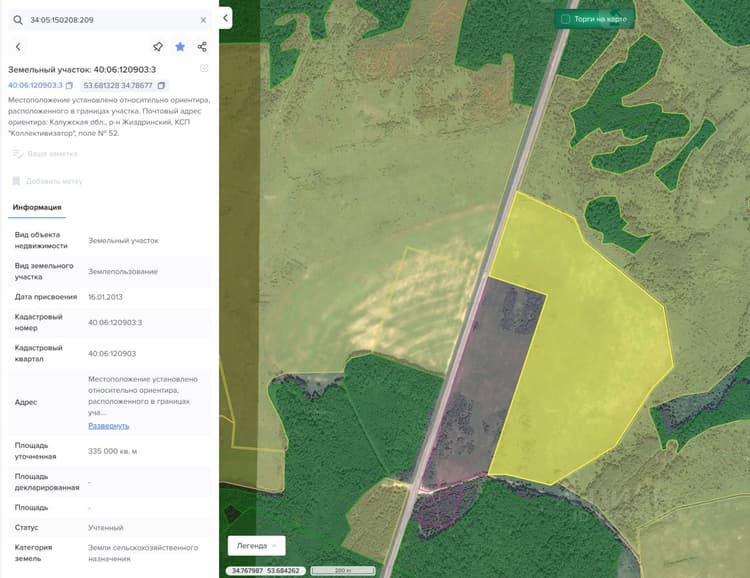The image size is (750, 578).
Task: Pin the parcel with pin icon
Action: coord(158,46)
